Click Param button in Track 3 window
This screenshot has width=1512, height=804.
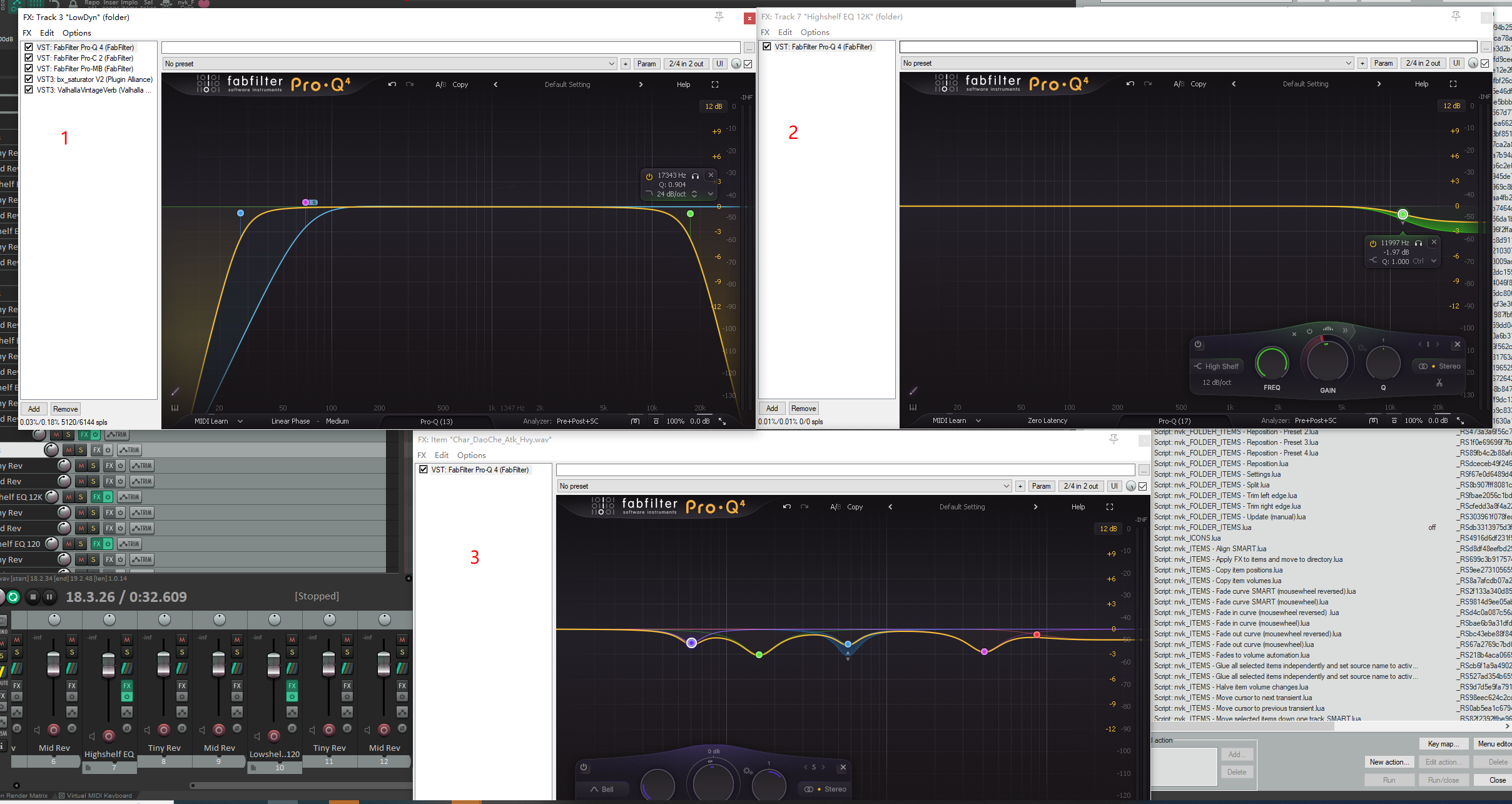[x=647, y=64]
